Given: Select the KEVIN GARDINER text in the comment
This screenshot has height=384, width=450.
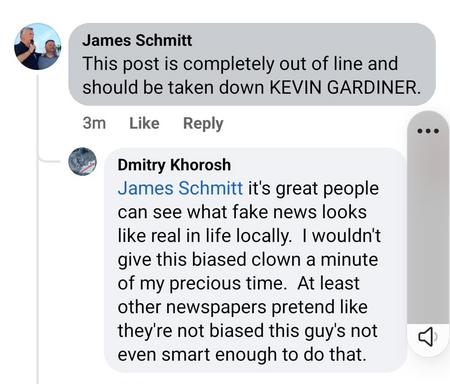Looking at the screenshot, I should (x=345, y=88).
